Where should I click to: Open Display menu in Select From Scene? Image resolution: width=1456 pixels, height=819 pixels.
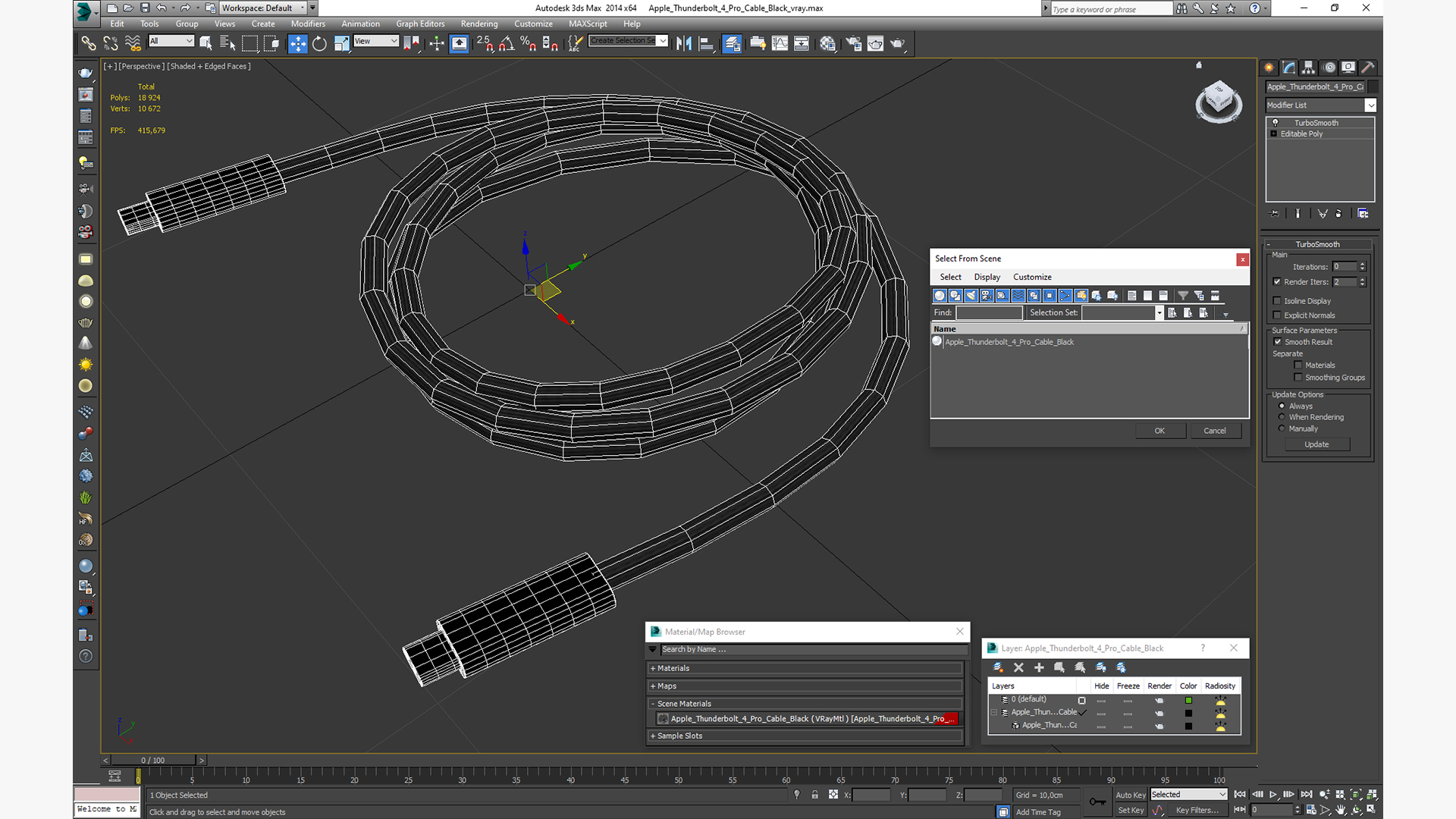[987, 277]
